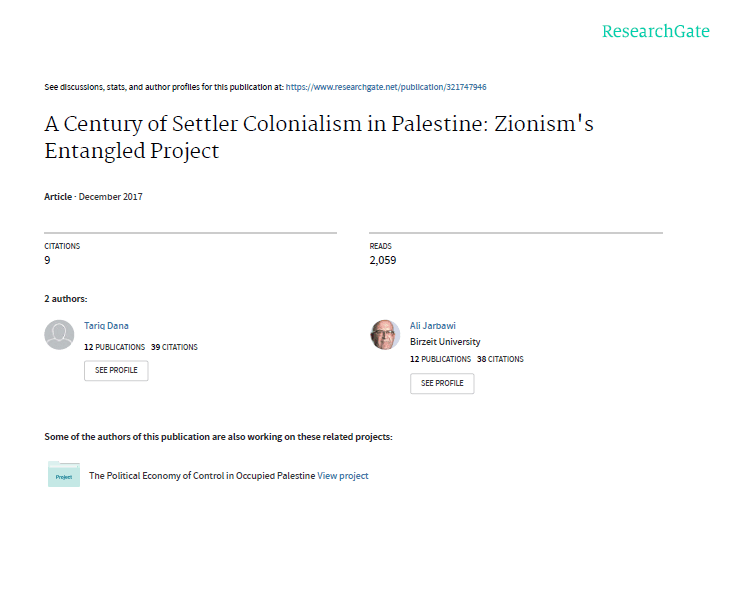Open the researchgate.net publication URL link
The height and width of the screenshot is (593, 739).
point(386,87)
